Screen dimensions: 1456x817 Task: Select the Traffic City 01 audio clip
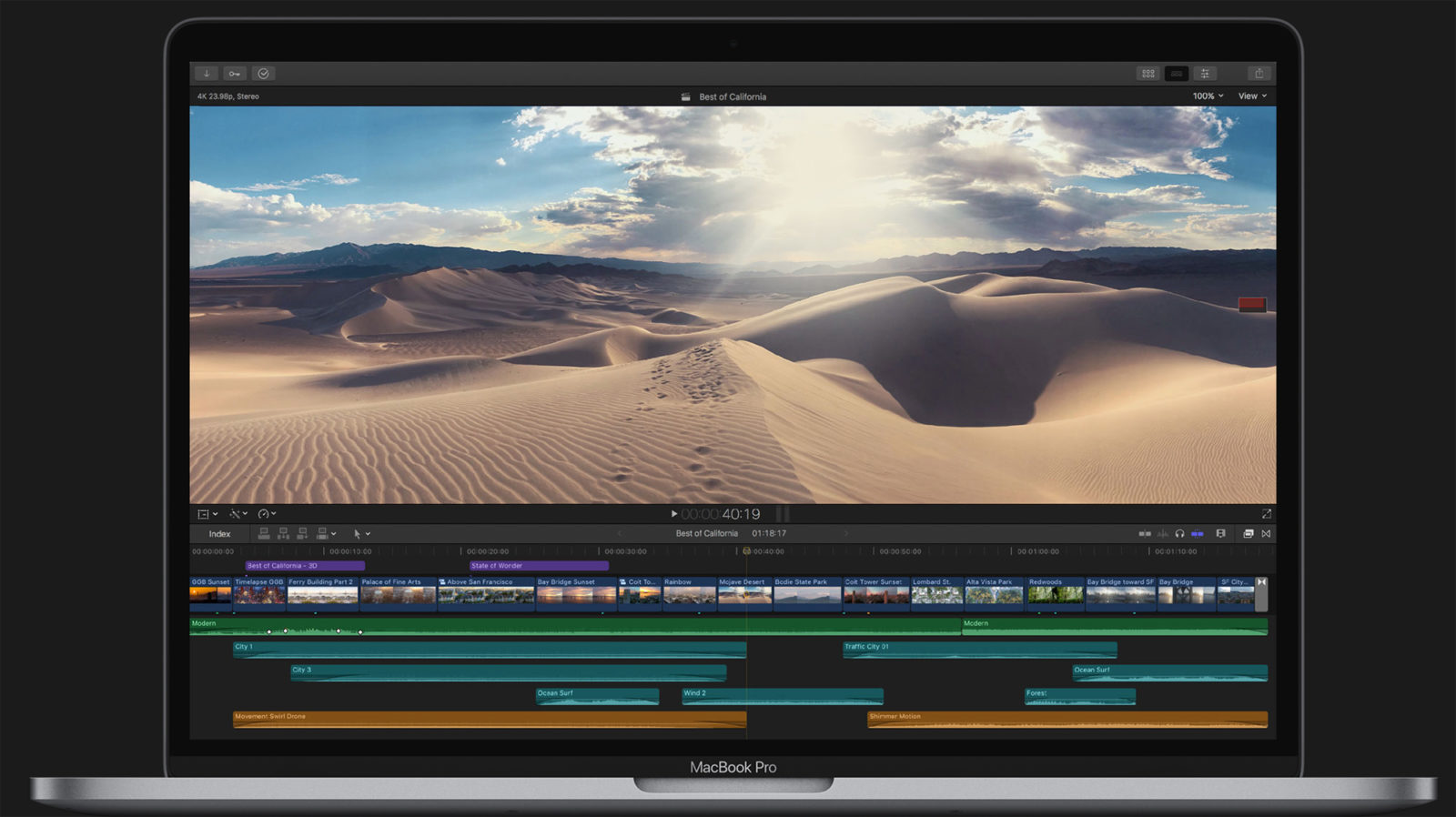[x=980, y=650]
